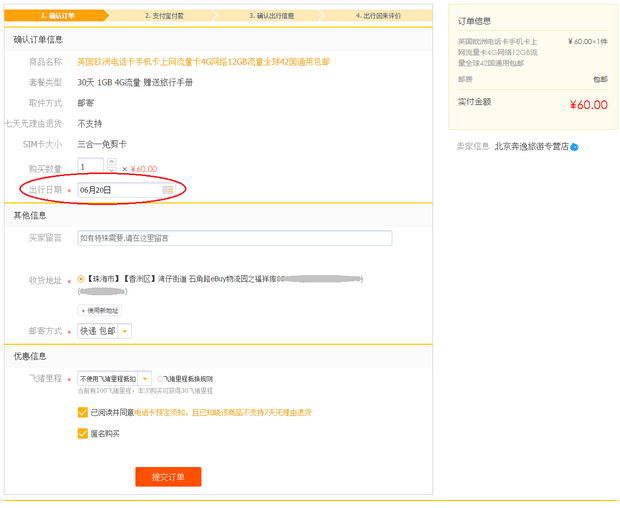The width and height of the screenshot is (620, 508).
Task: Toggle the 已阅读并同意 agreement checkbox
Action: pyautogui.click(x=83, y=412)
